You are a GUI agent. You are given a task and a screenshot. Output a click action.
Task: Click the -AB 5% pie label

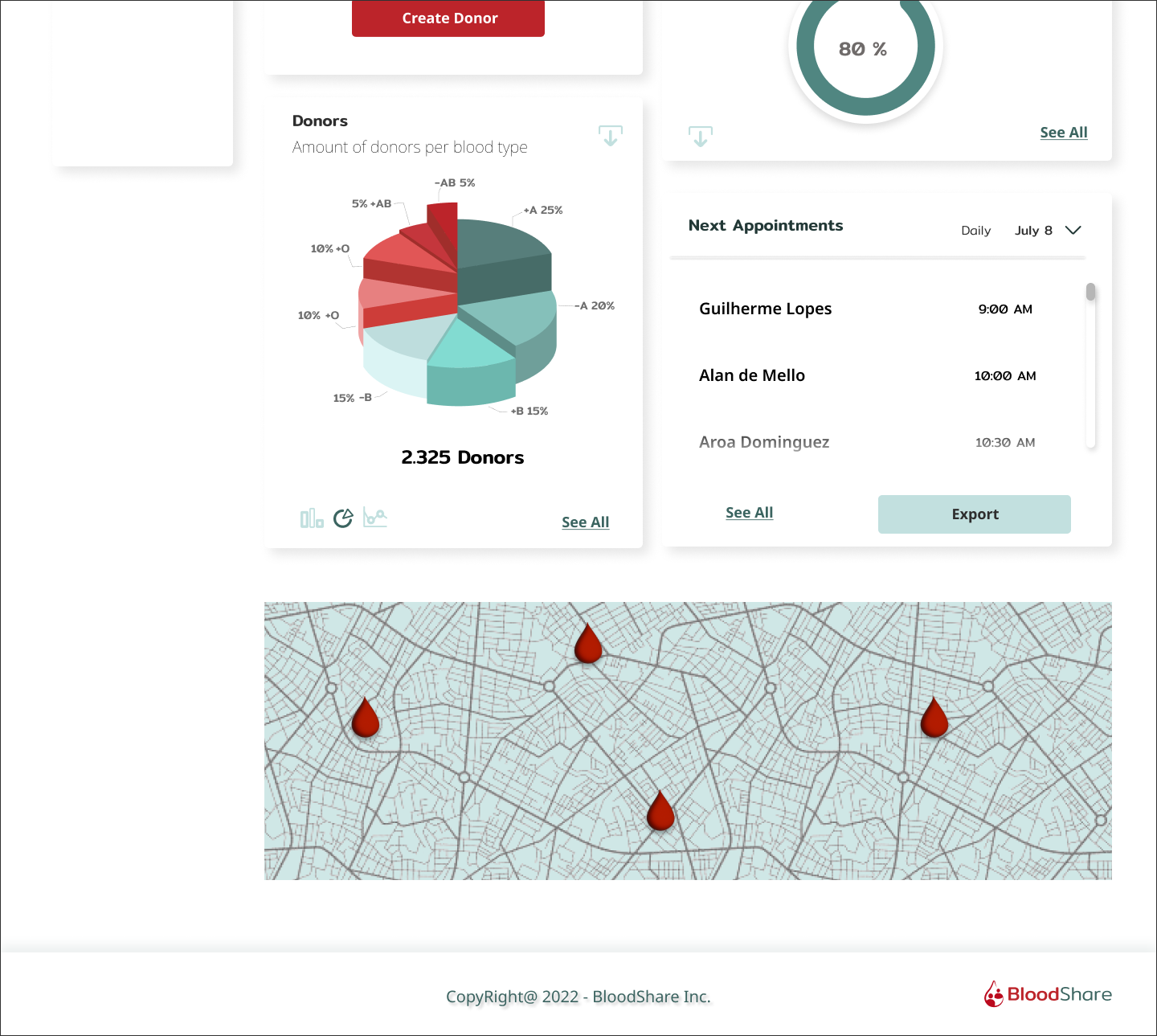pos(455,182)
